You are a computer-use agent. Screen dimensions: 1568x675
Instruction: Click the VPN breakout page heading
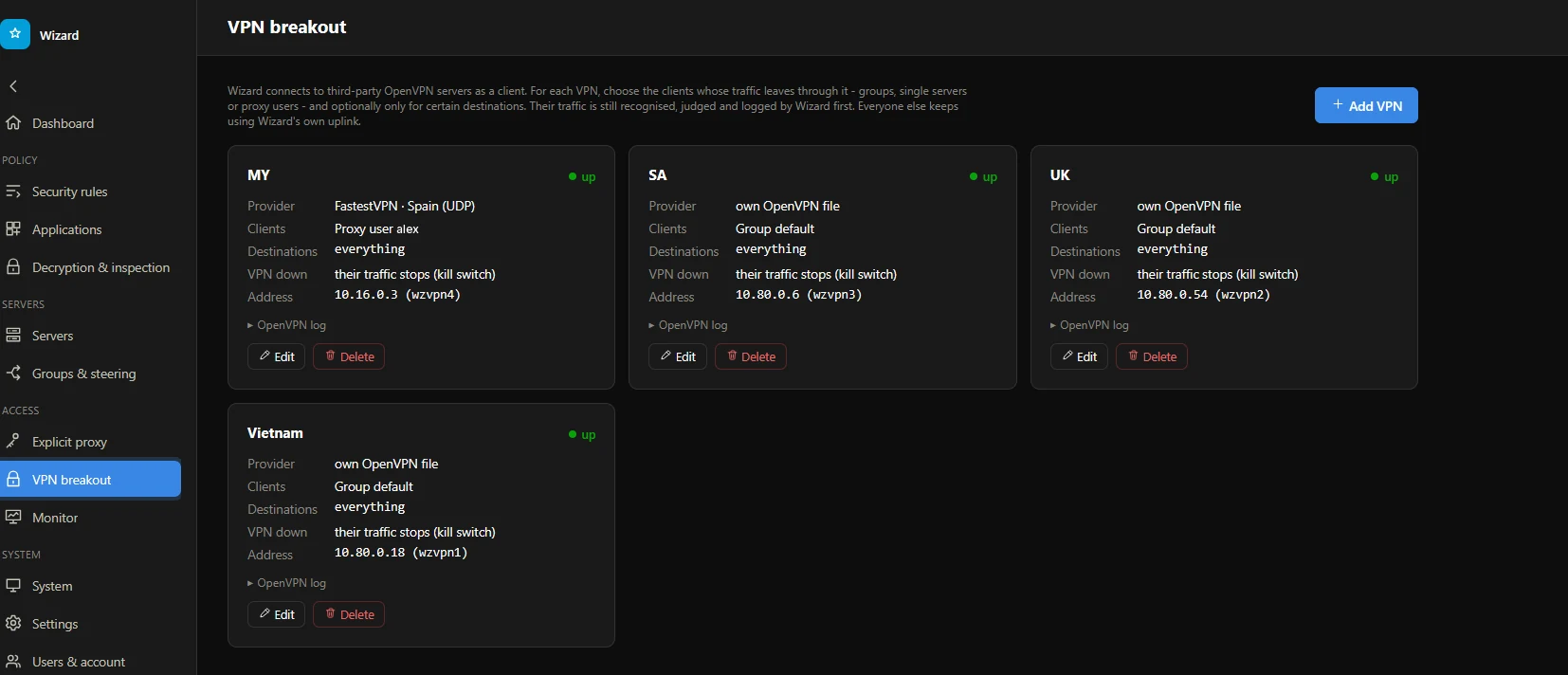pyautogui.click(x=286, y=27)
